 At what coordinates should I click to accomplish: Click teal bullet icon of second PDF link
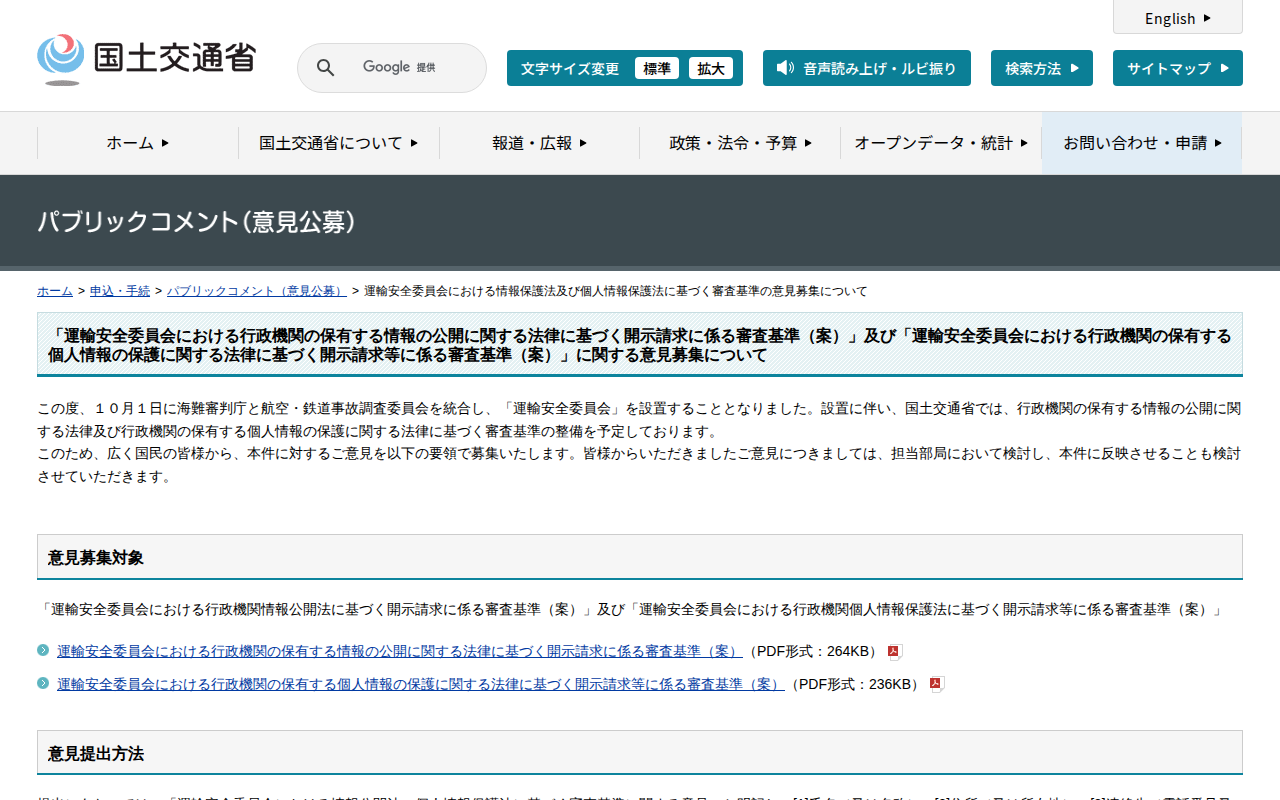pyautogui.click(x=43, y=684)
